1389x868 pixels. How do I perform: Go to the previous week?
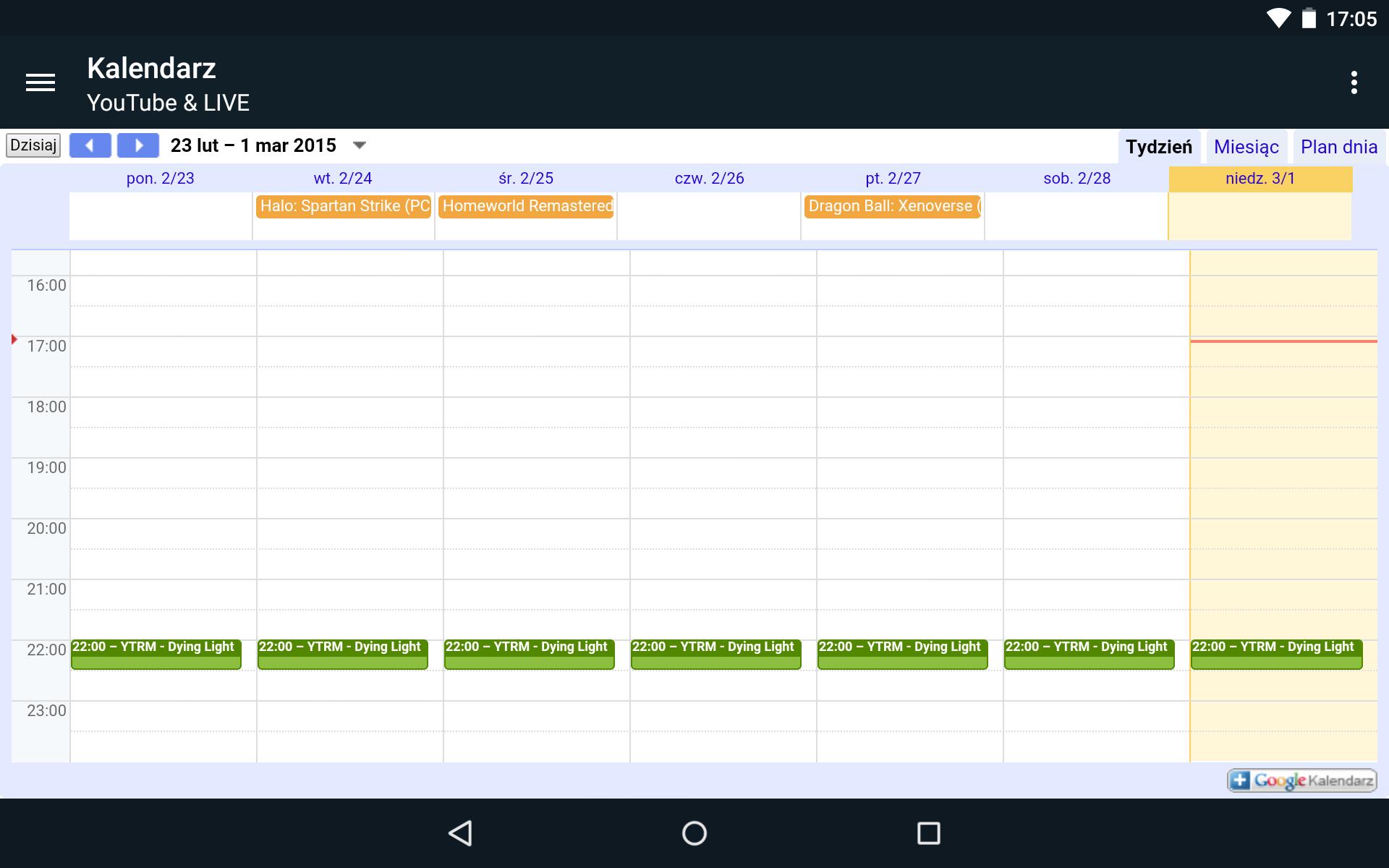(90, 145)
